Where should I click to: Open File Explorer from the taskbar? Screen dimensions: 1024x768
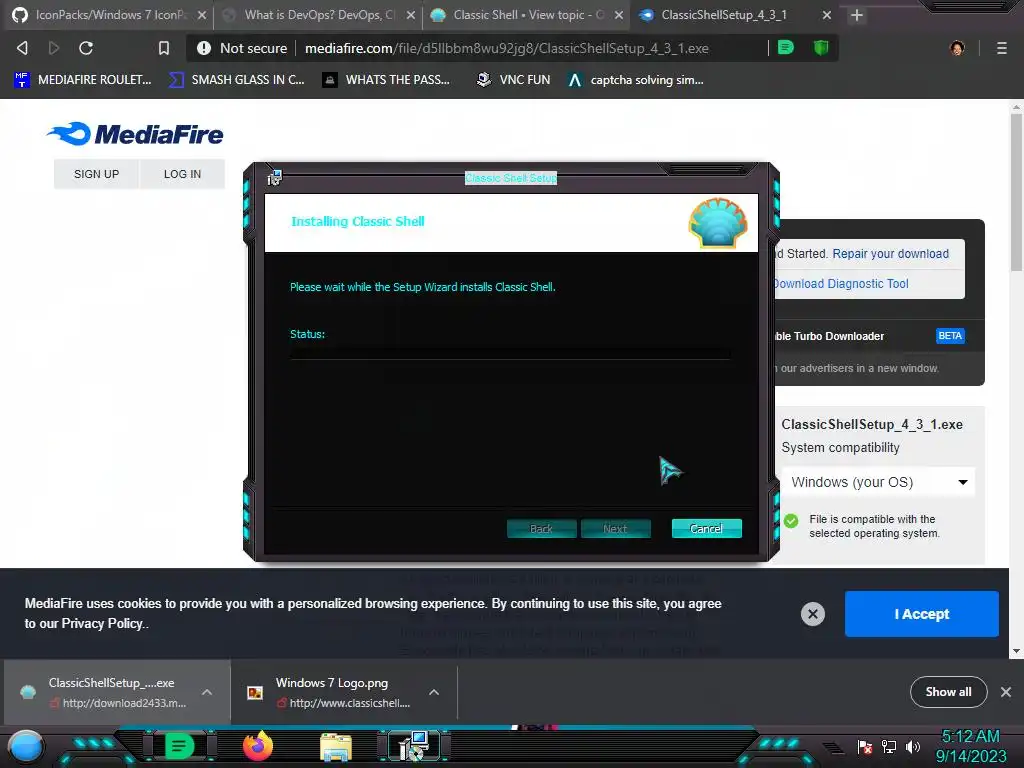coord(336,746)
